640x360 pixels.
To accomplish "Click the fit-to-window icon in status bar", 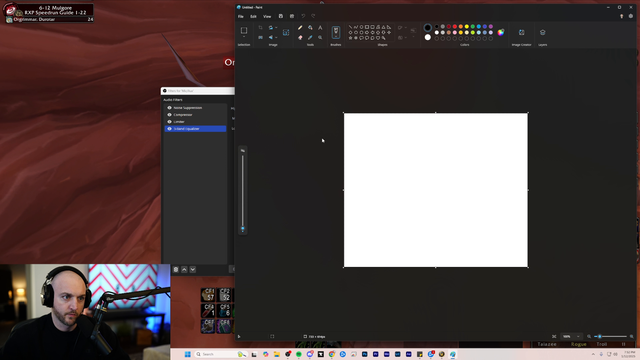I will point(554,336).
